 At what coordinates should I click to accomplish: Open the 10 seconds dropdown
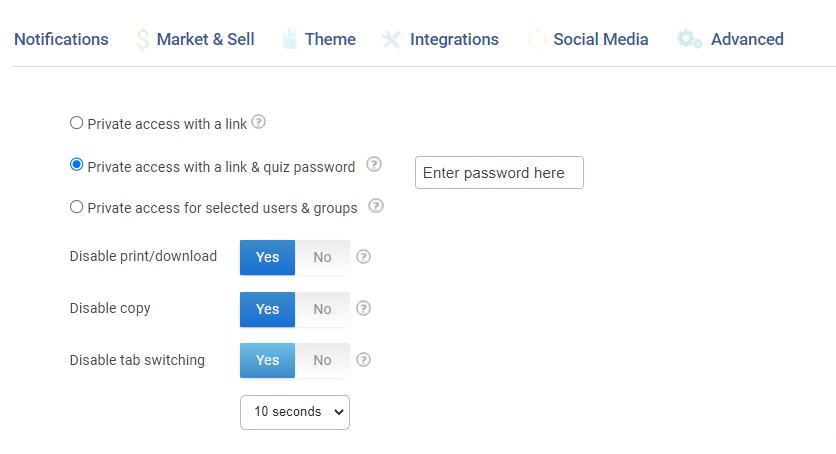[295, 412]
